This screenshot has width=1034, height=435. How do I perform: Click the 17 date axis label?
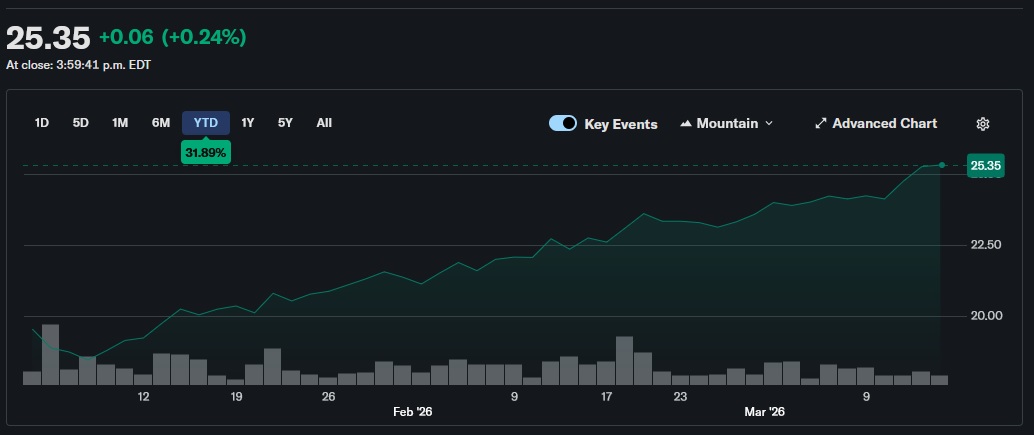click(607, 397)
